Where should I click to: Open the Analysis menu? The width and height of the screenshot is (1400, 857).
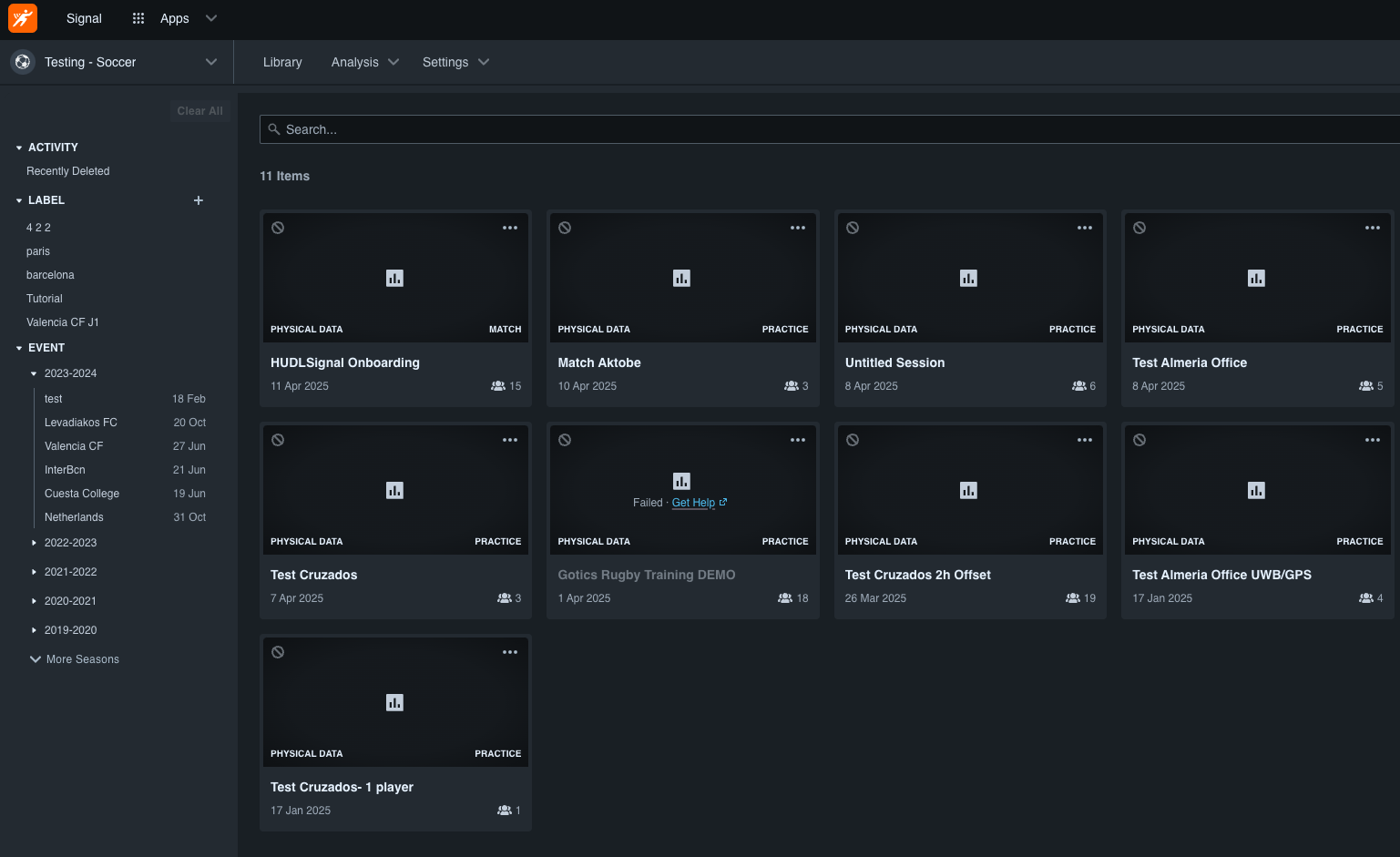click(x=365, y=62)
